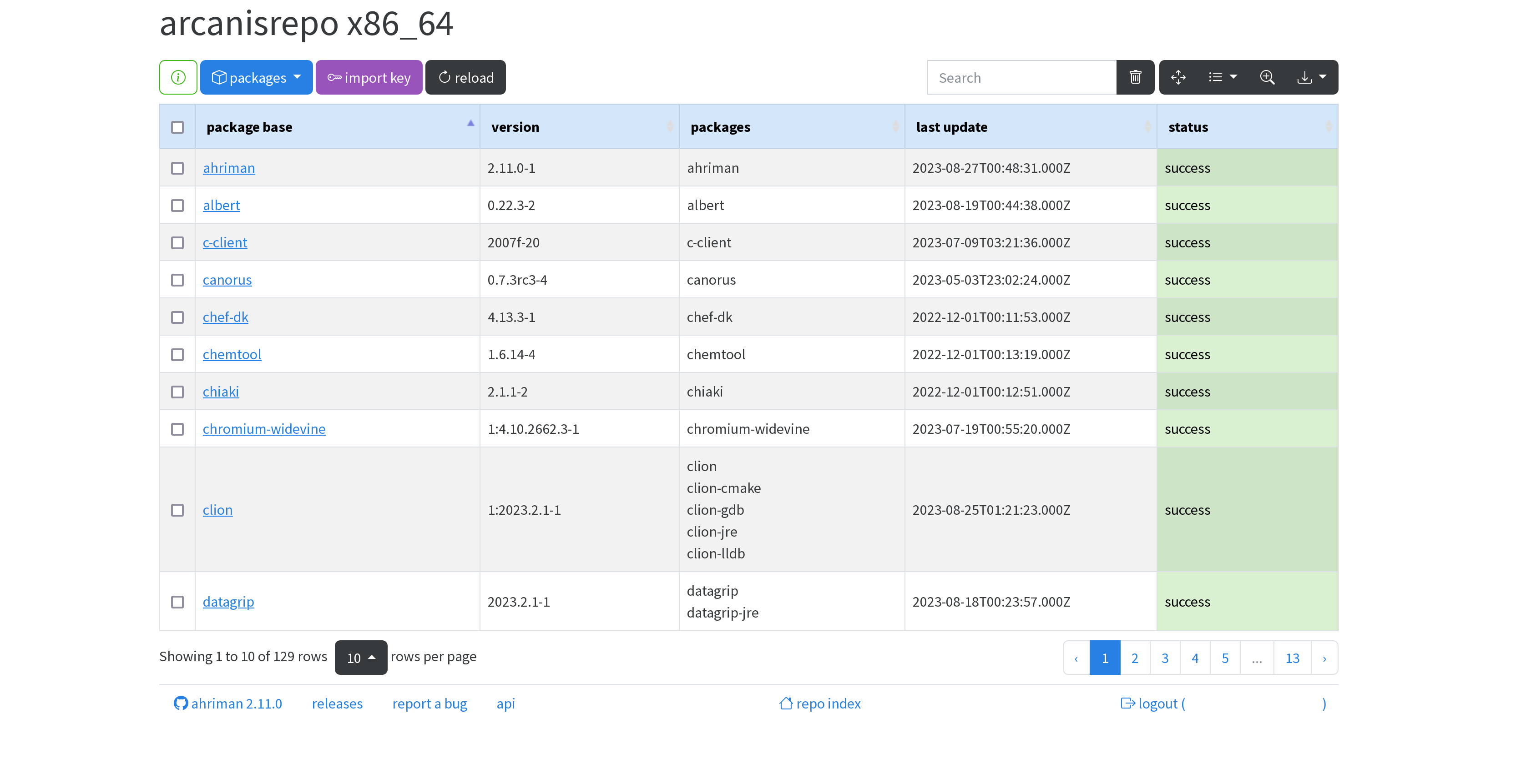Go to page 13 of results
The height and width of the screenshot is (784, 1536).
(x=1292, y=657)
